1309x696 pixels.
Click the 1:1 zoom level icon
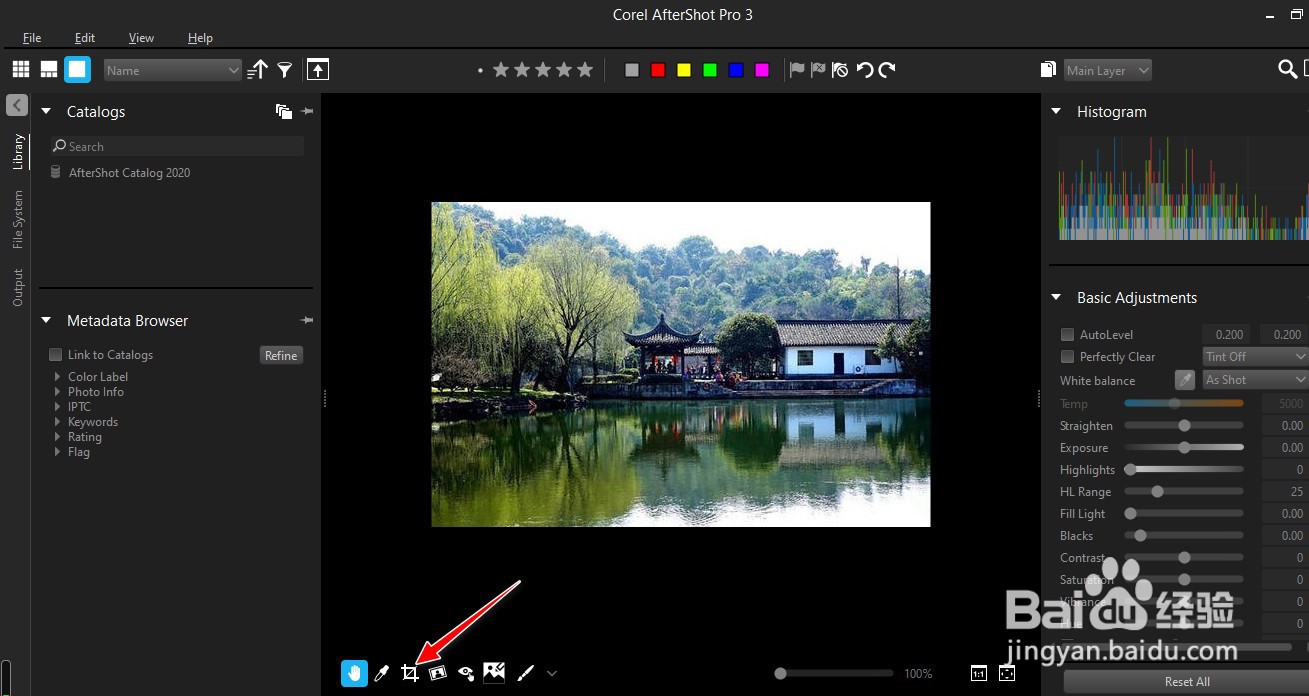[978, 673]
